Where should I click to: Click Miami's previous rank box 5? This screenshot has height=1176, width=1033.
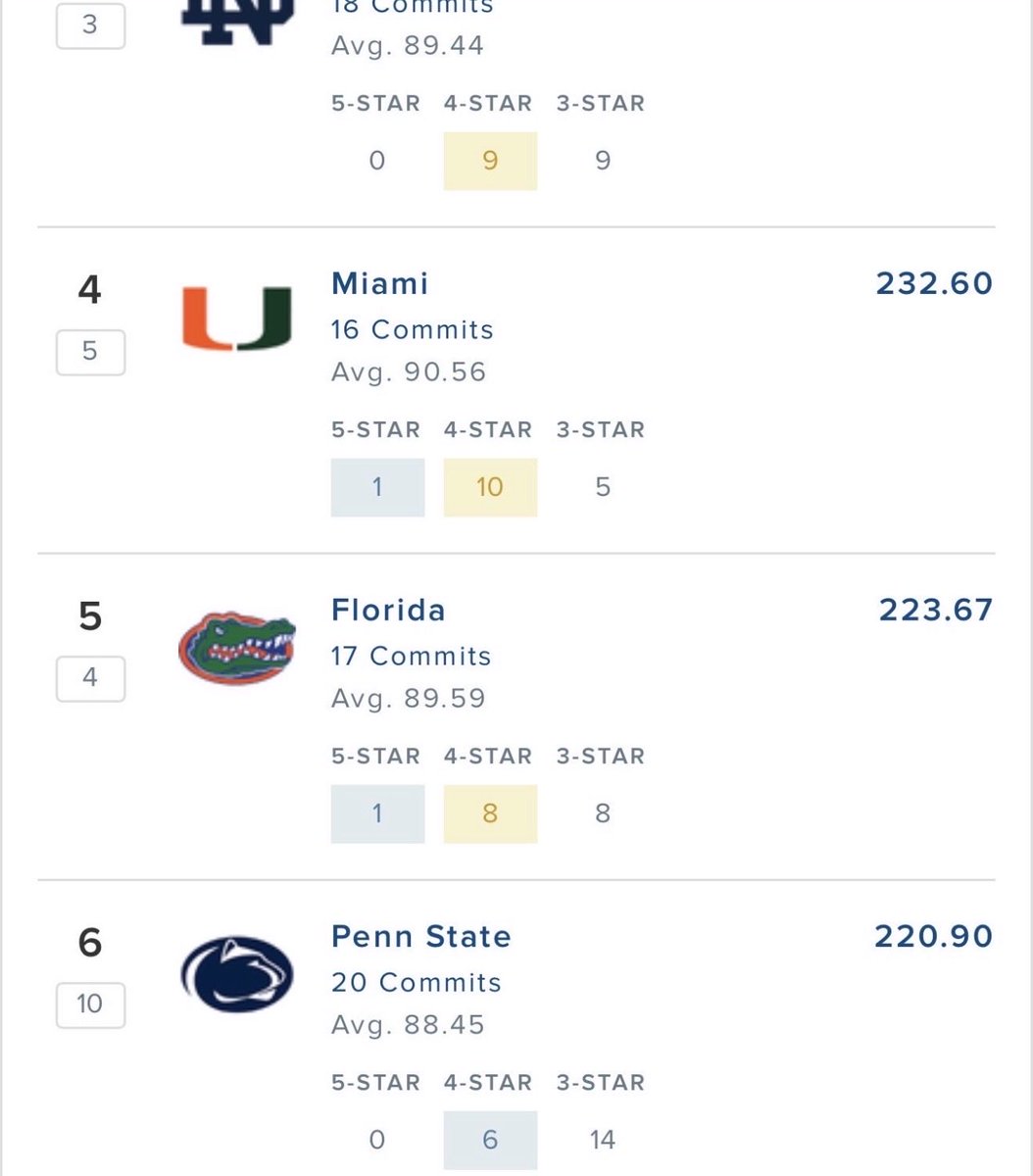(90, 352)
